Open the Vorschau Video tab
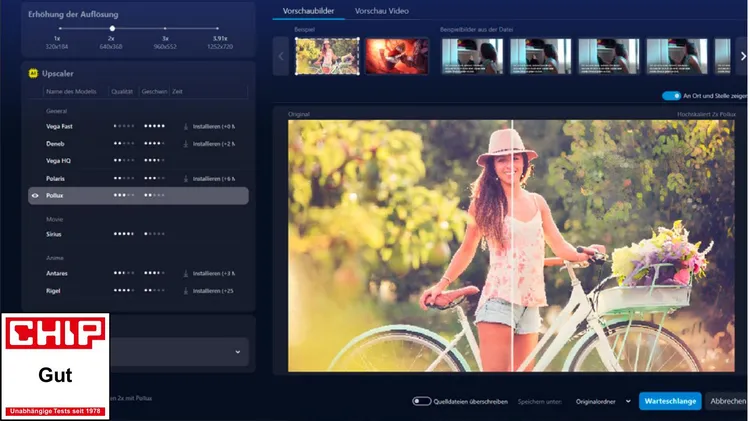Image resolution: width=750 pixels, height=421 pixels. [x=382, y=11]
